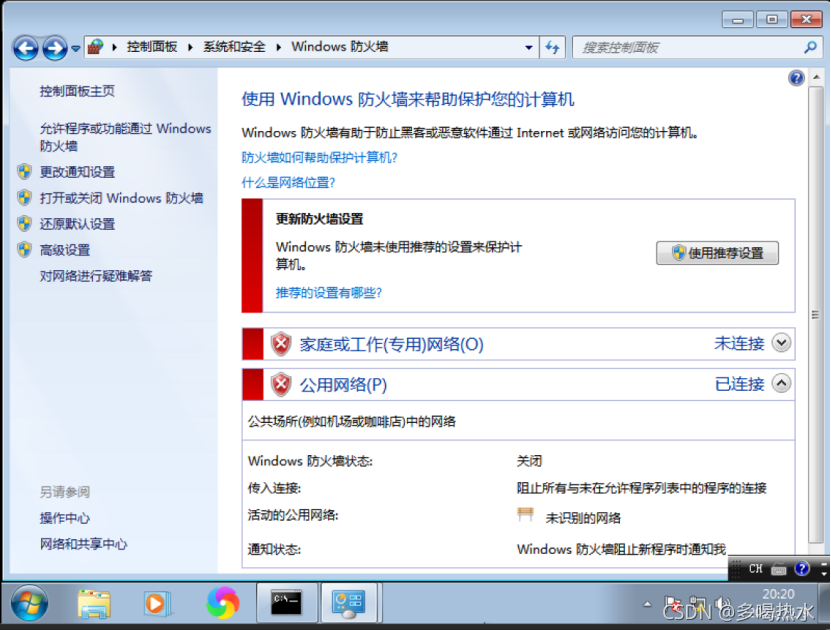Refresh the page with the address bar button
This screenshot has width=831, height=631.
pyautogui.click(x=552, y=47)
